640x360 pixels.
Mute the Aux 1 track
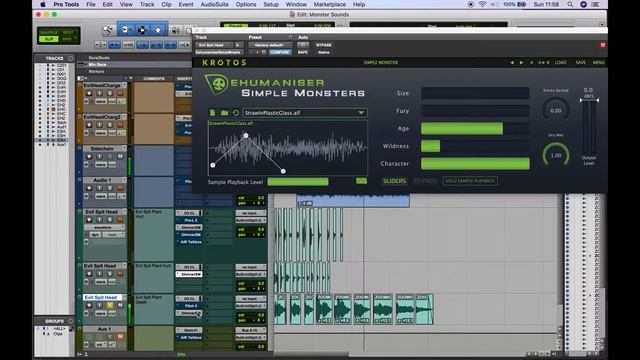[x=120, y=337]
